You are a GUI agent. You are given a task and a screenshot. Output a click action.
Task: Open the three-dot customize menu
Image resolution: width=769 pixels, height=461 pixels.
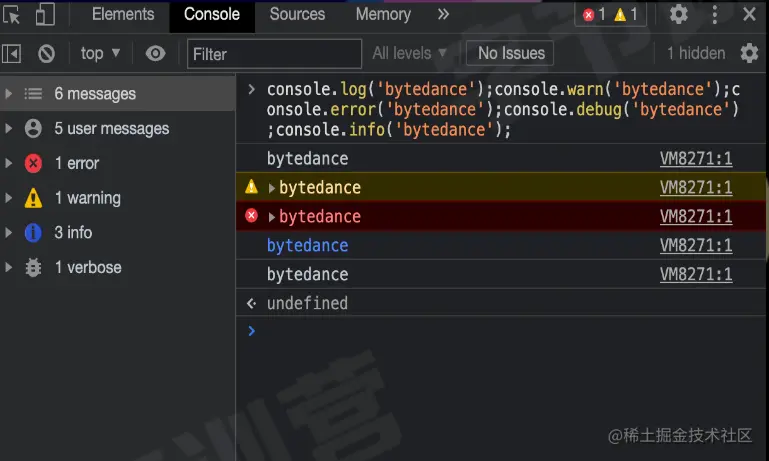[x=715, y=15]
